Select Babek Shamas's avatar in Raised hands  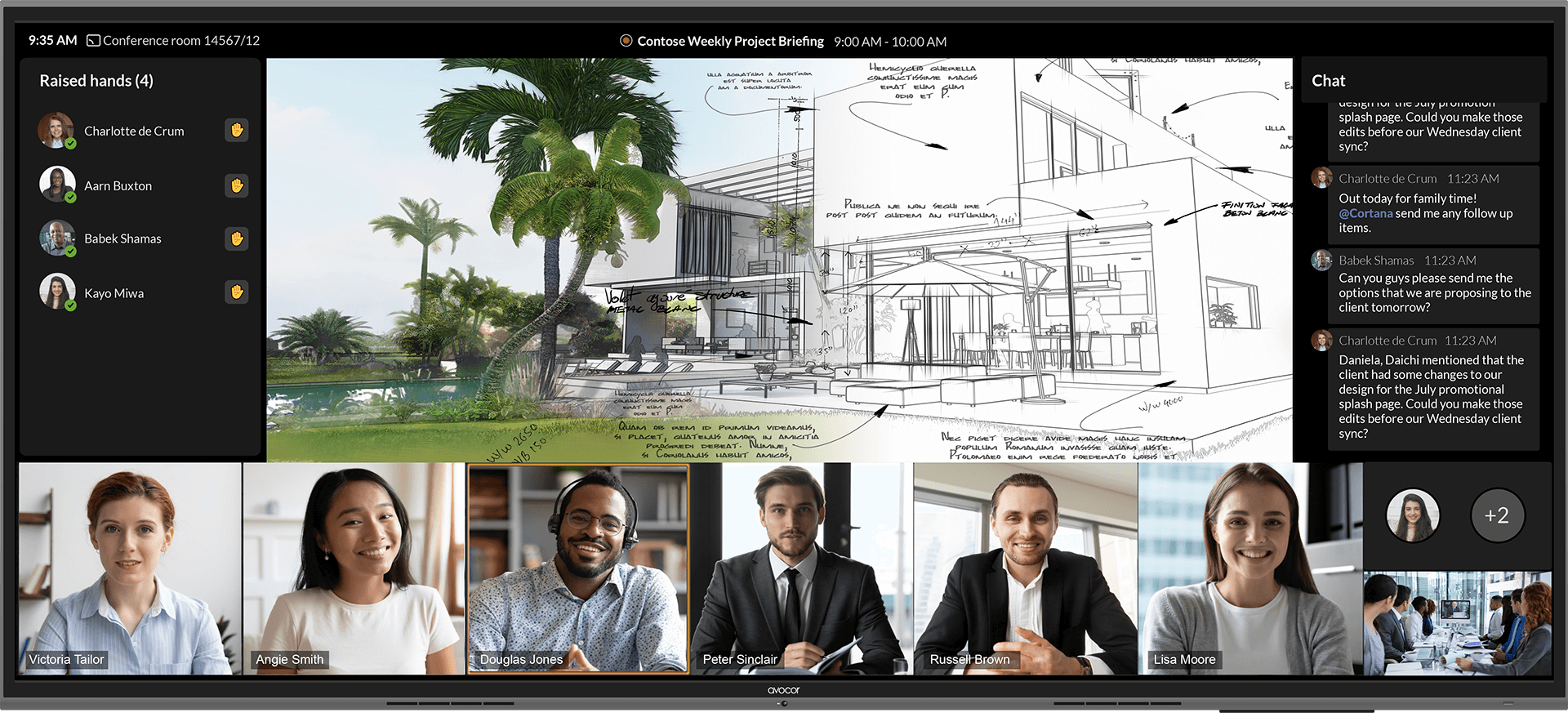56,238
